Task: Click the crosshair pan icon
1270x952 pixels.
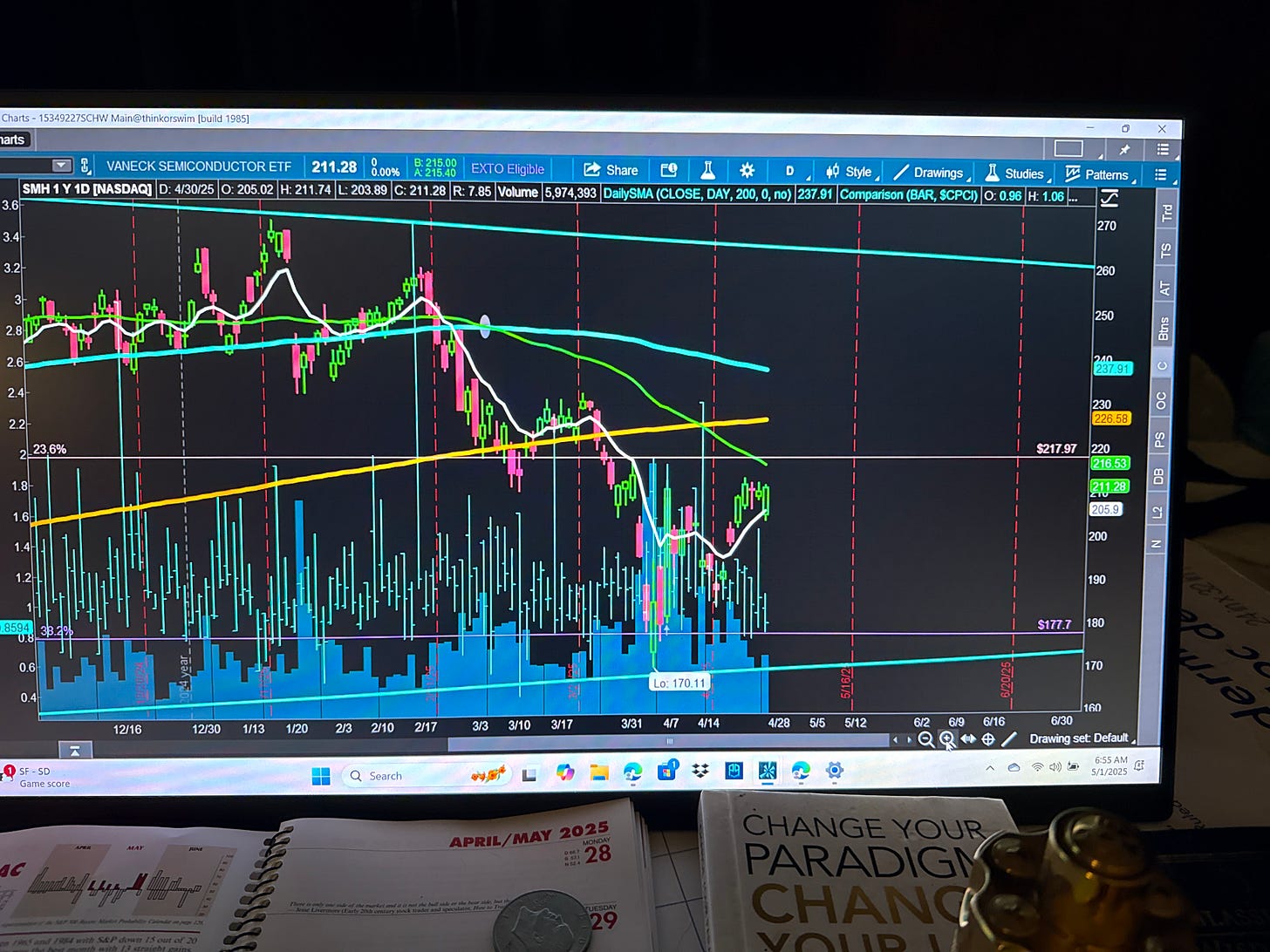Action: (x=988, y=739)
